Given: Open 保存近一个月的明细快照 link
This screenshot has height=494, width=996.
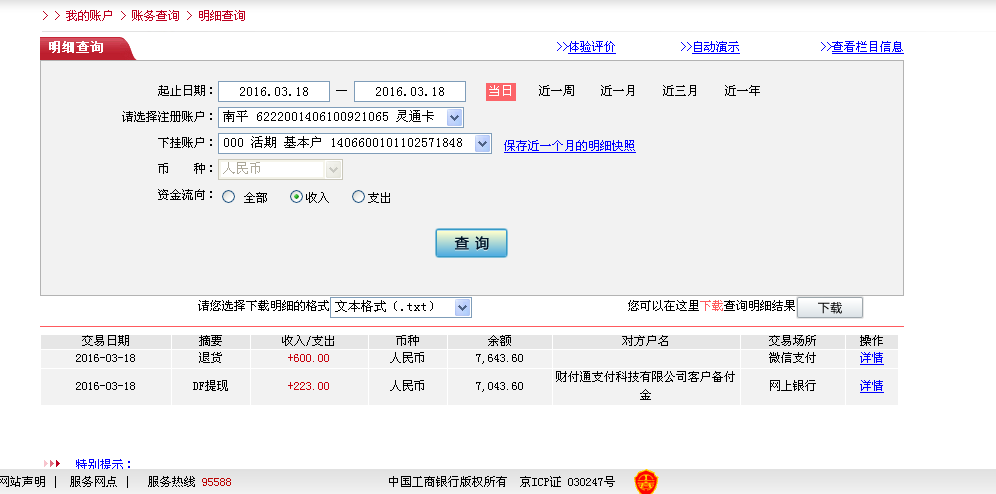Looking at the screenshot, I should [569, 146].
